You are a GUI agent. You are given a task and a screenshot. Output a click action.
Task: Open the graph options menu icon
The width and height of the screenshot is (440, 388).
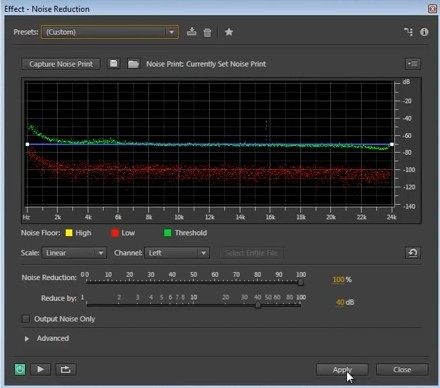[413, 64]
